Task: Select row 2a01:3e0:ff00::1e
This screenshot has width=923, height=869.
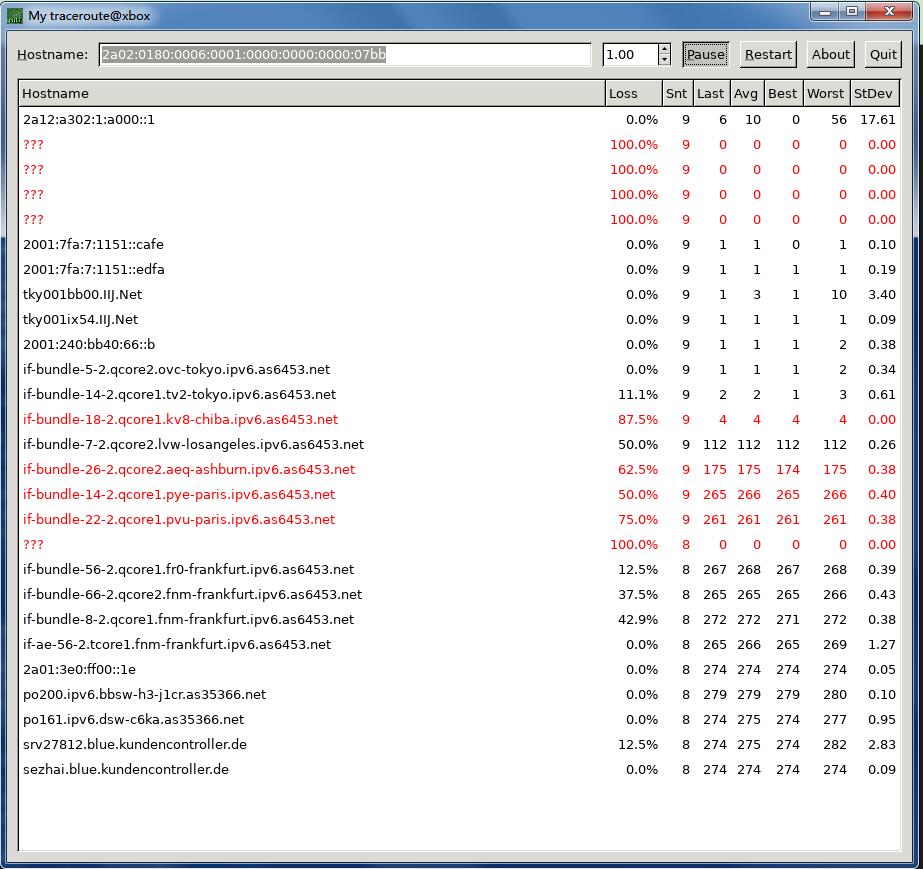Action: click(460, 669)
